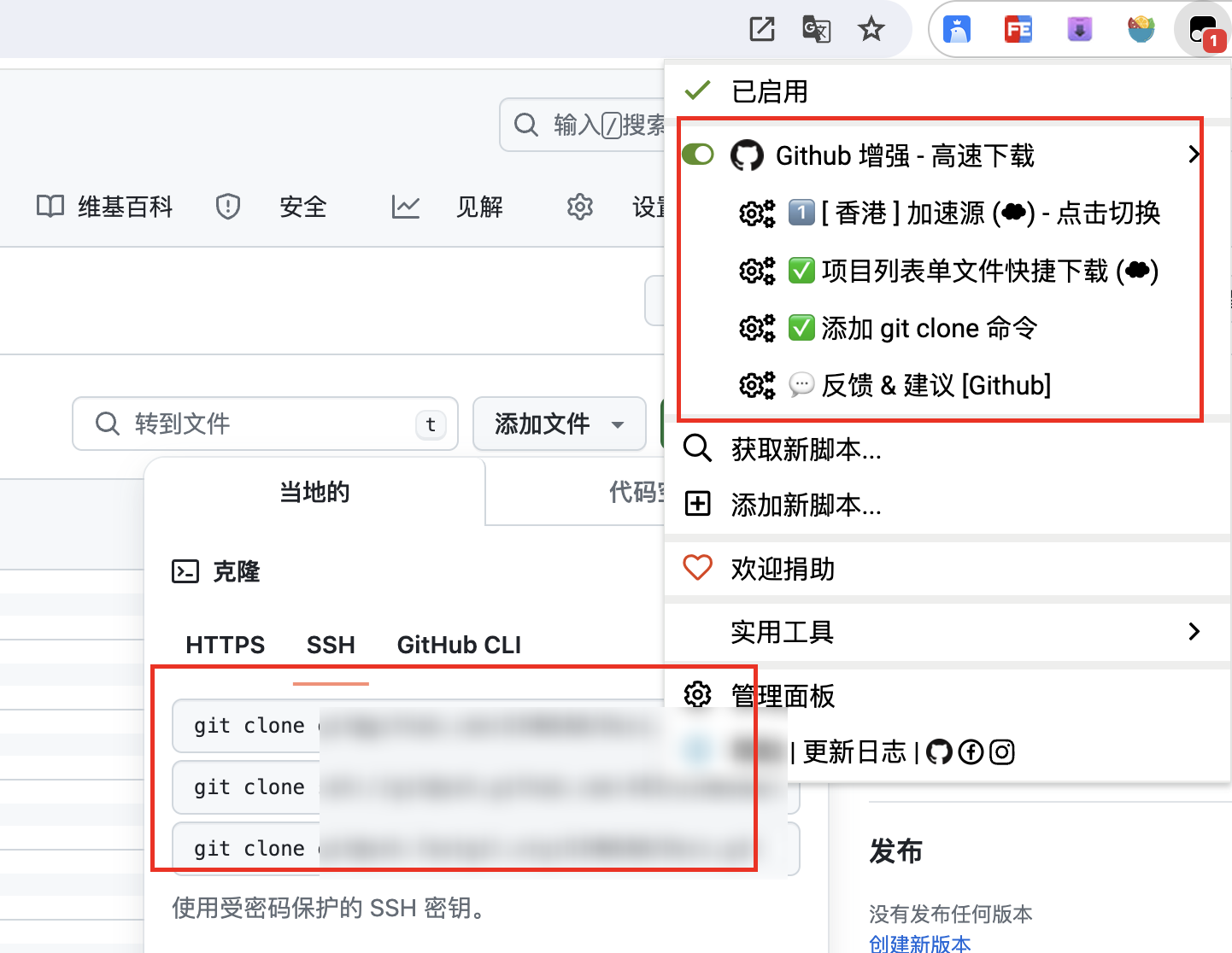Click gears icon beside 反馈 & 建议
Image resolution: width=1232 pixels, height=953 pixels.
click(x=757, y=385)
